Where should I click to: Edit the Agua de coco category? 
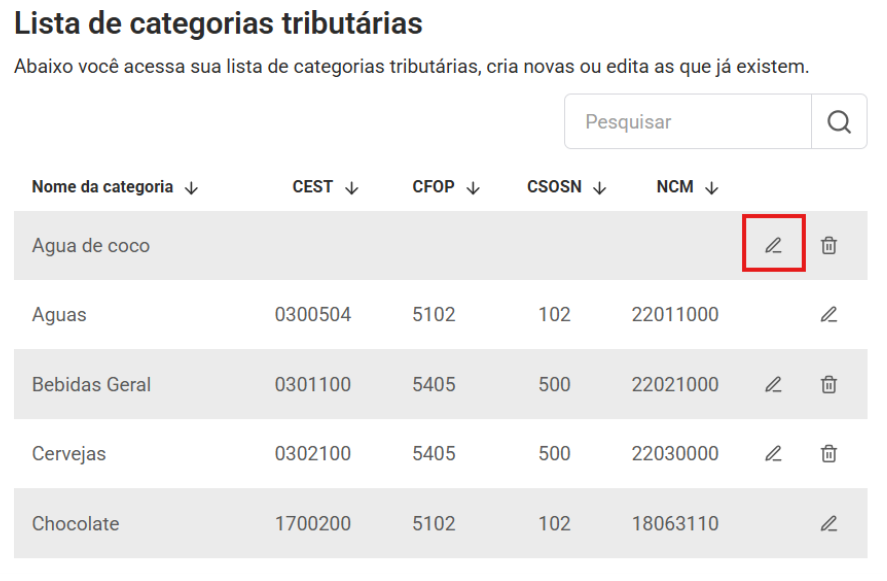[773, 245]
